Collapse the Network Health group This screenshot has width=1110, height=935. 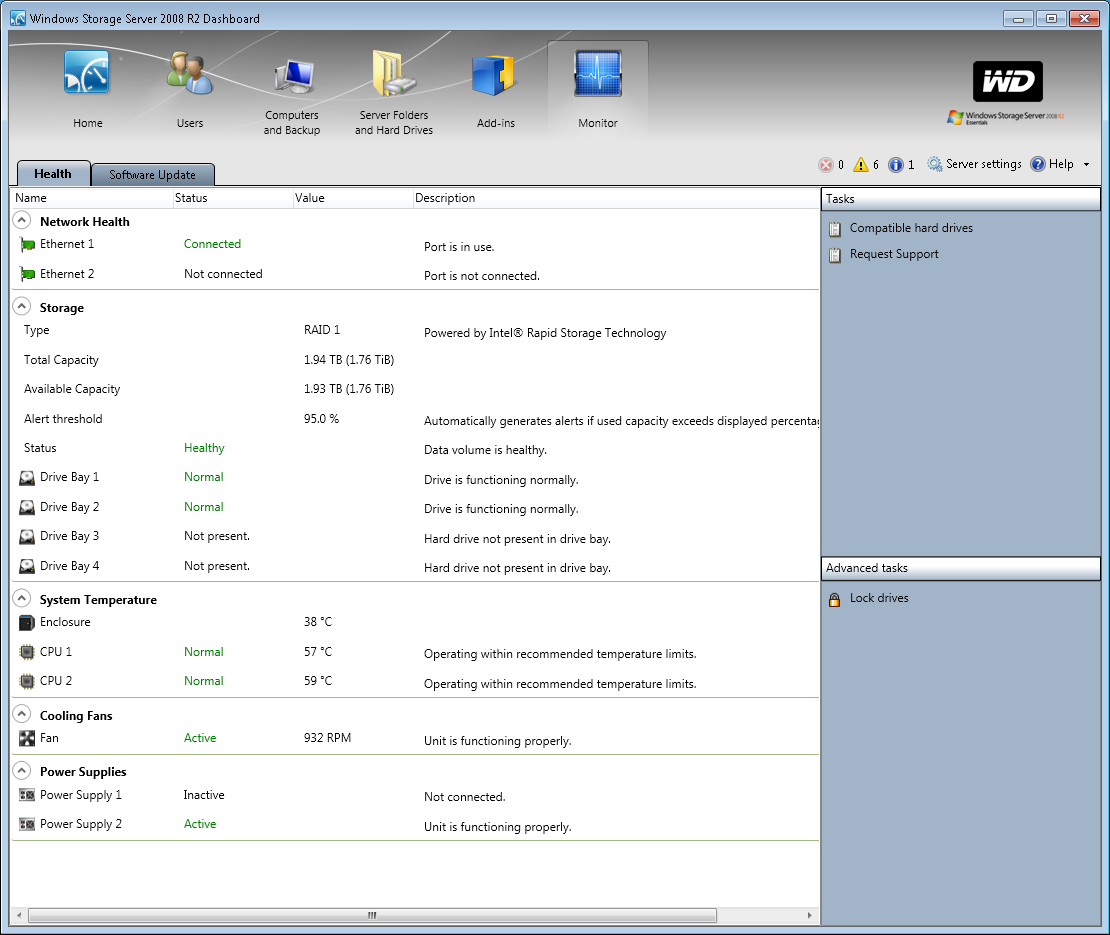click(x=22, y=221)
